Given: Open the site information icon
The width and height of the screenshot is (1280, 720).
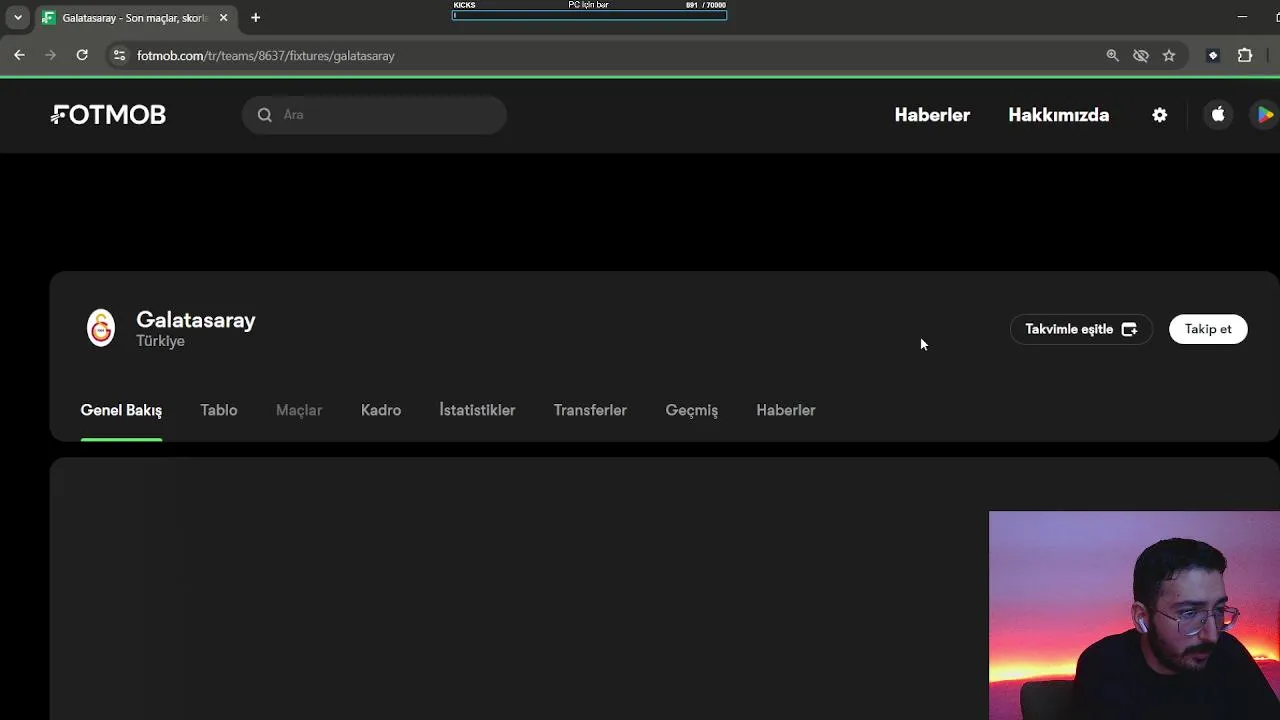Looking at the screenshot, I should 119,56.
